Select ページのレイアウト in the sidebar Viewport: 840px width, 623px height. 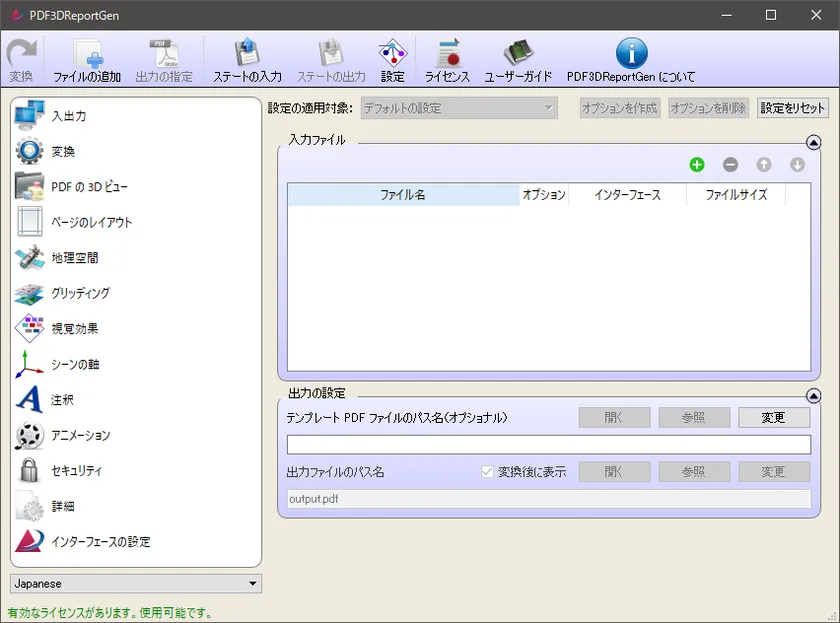tap(91, 222)
